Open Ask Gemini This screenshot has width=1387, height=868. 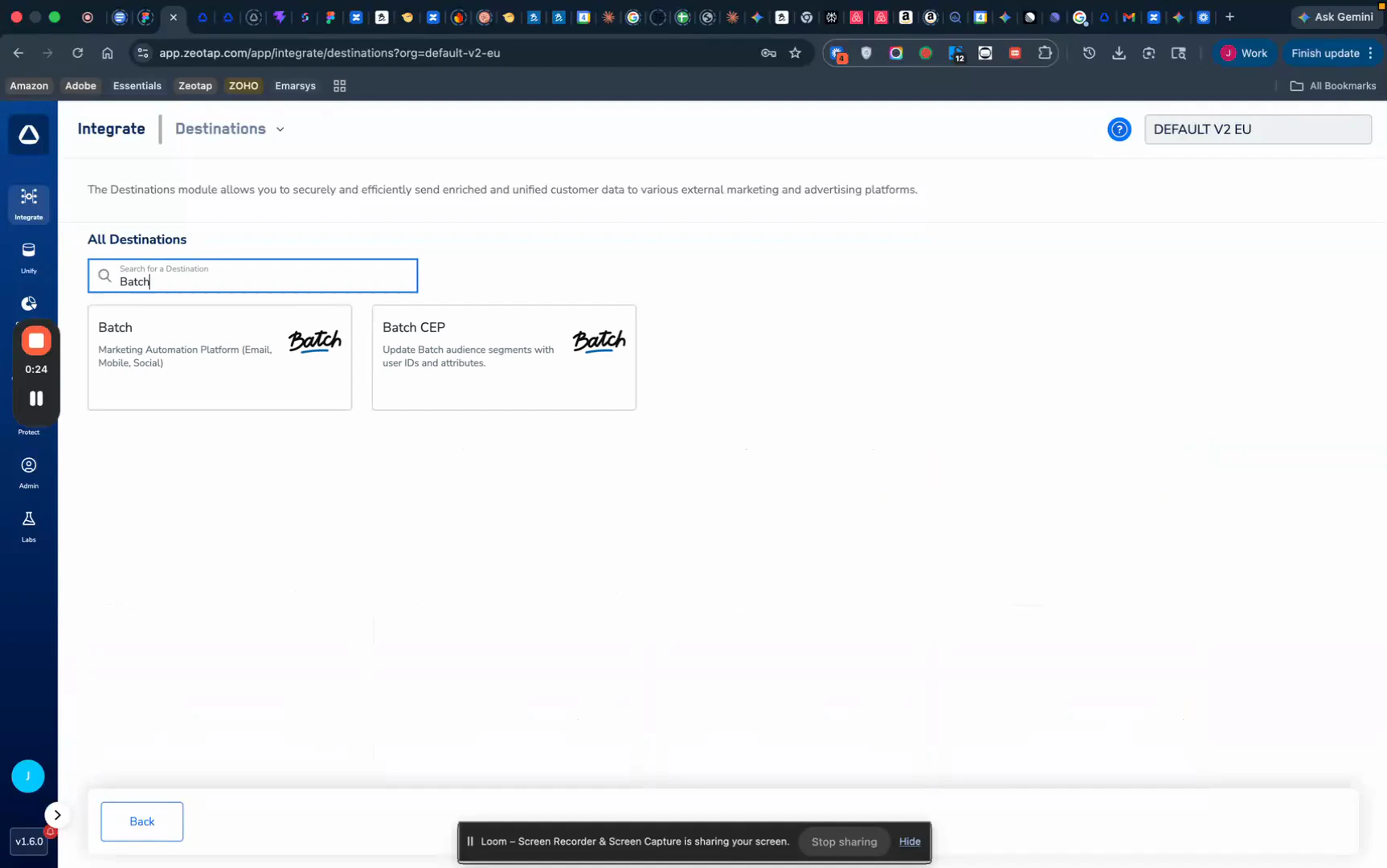pos(1336,17)
